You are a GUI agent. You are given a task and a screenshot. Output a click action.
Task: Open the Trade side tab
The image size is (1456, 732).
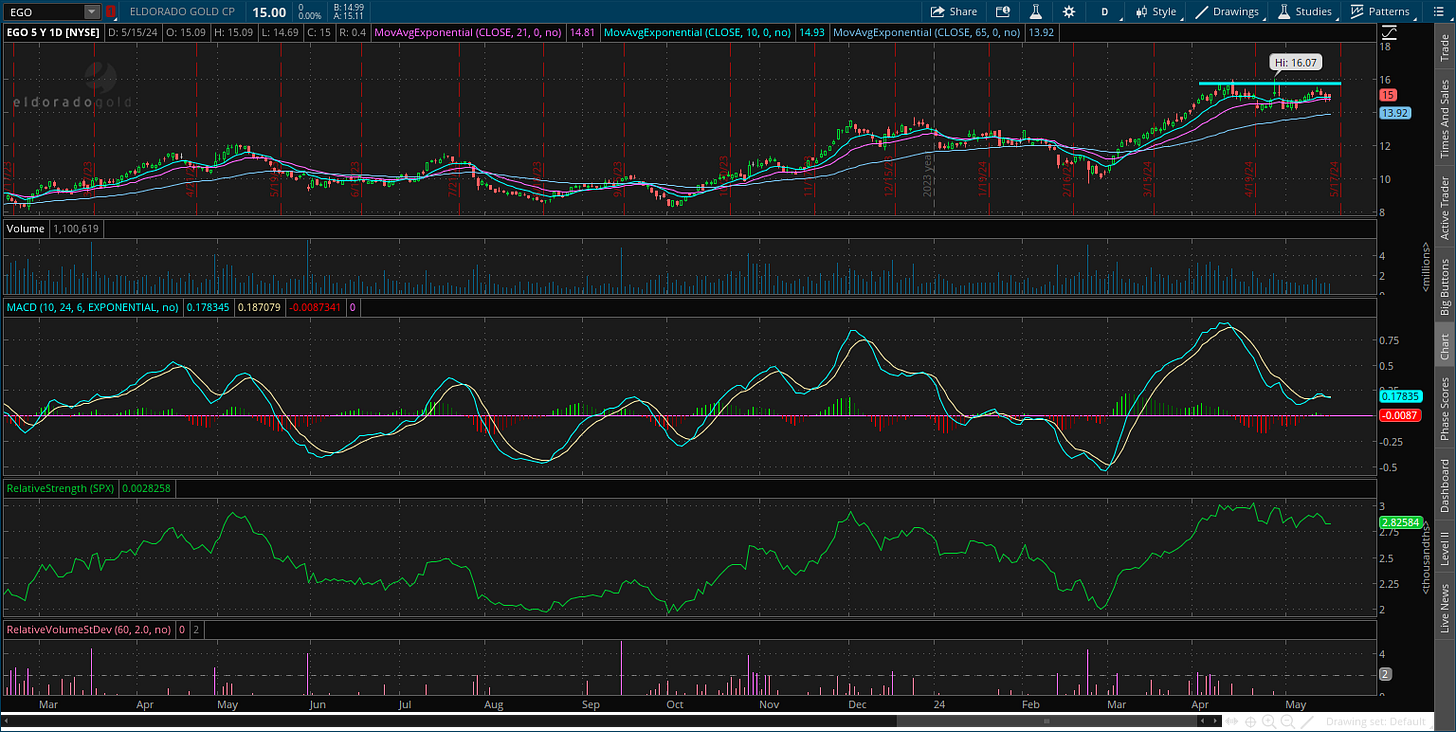[1444, 48]
